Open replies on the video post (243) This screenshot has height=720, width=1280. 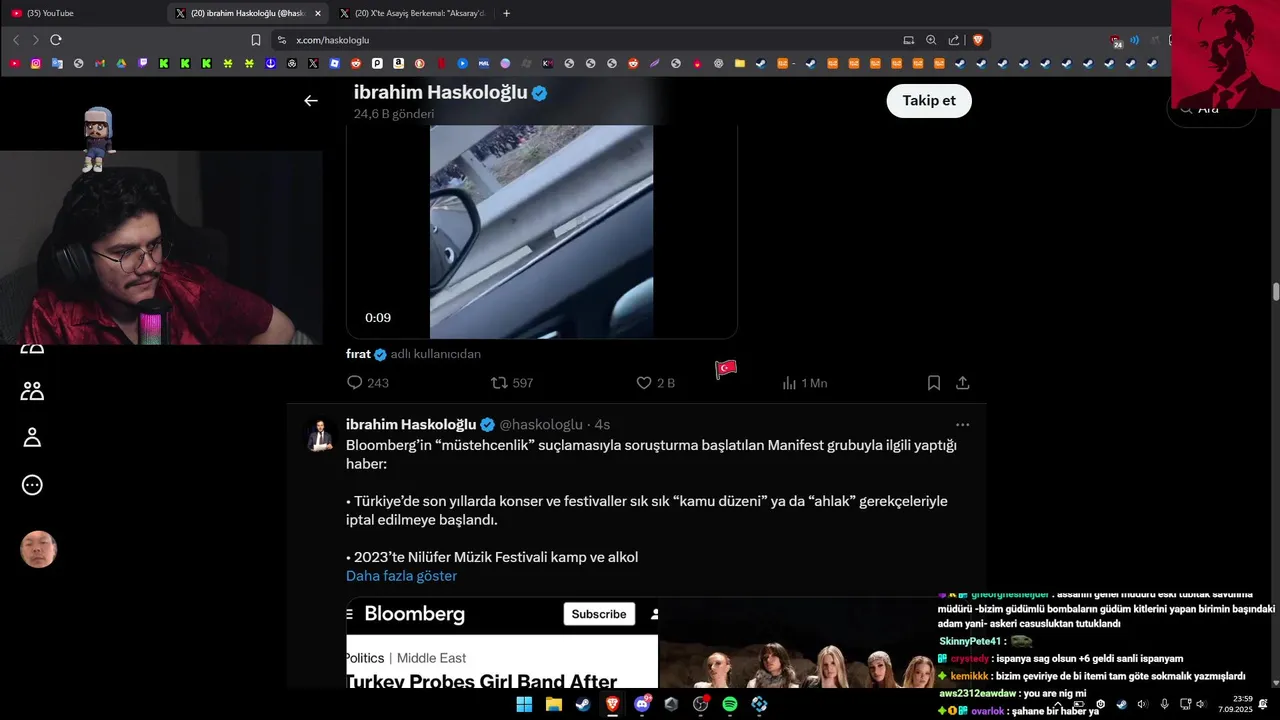pyautogui.click(x=367, y=383)
